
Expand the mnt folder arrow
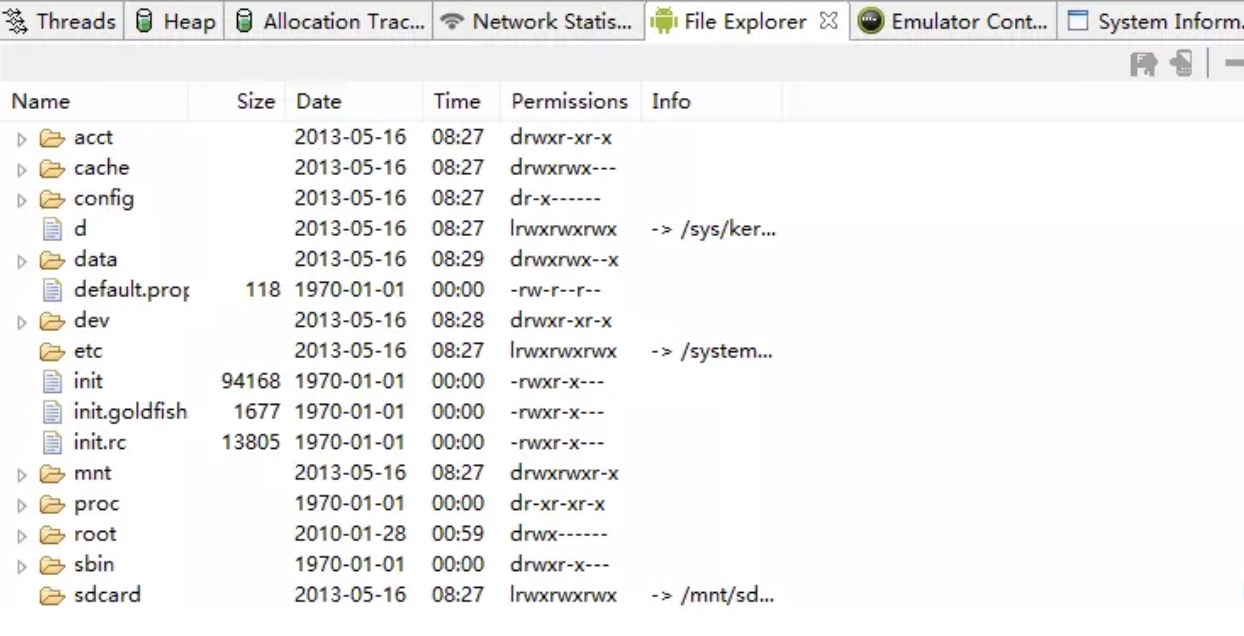(22, 475)
